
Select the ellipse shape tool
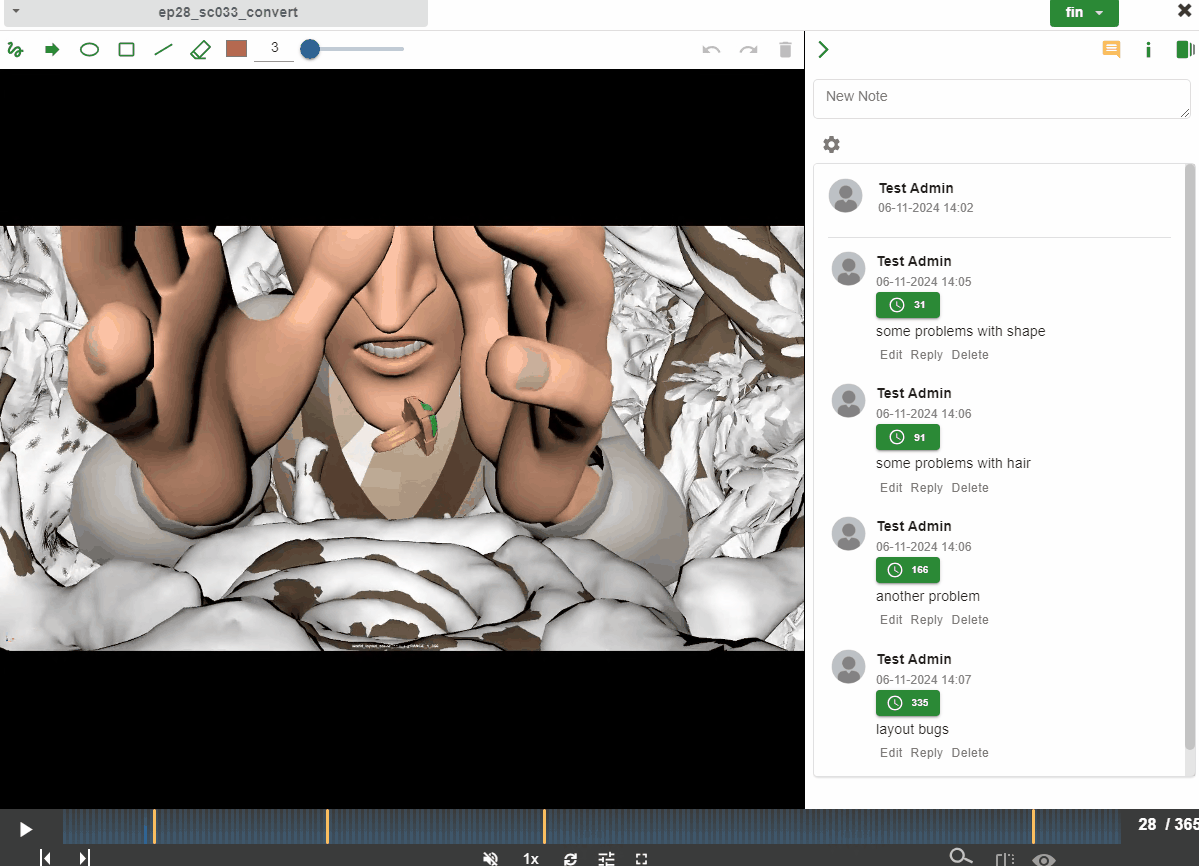pyautogui.click(x=89, y=49)
